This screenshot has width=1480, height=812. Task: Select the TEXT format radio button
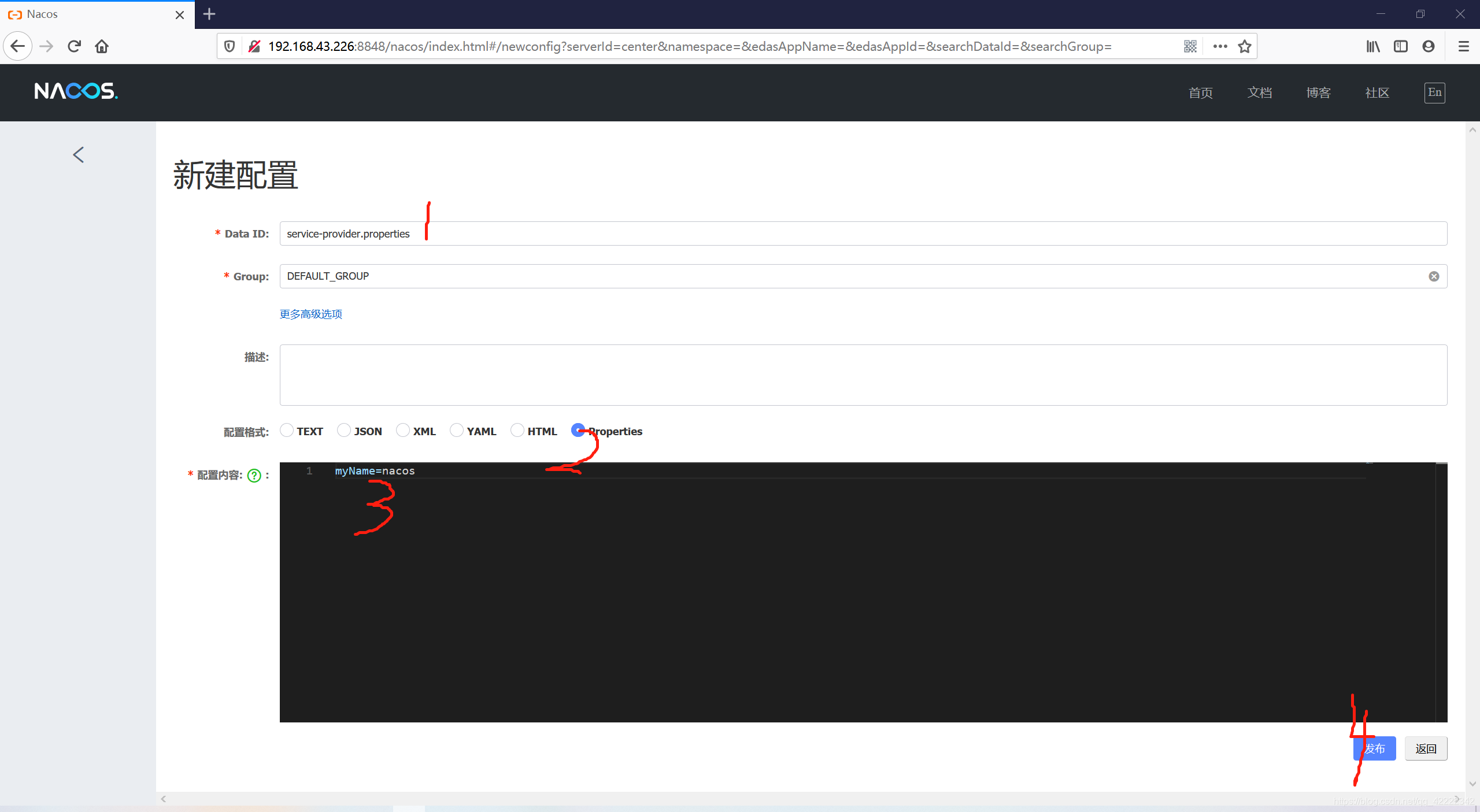tap(287, 430)
